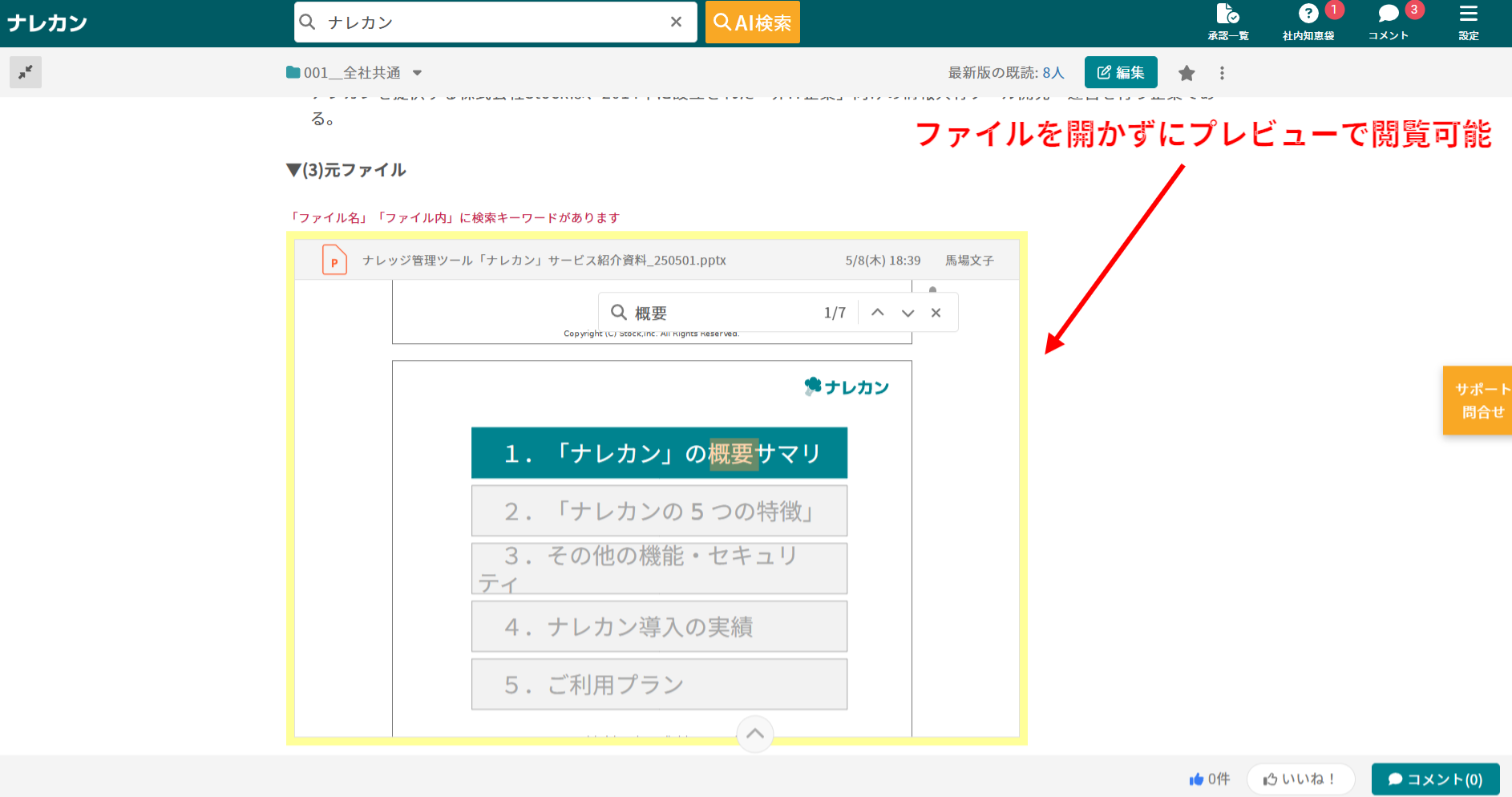Clear the ナレカン search field text
This screenshot has height=797, width=1512.
pyautogui.click(x=676, y=22)
